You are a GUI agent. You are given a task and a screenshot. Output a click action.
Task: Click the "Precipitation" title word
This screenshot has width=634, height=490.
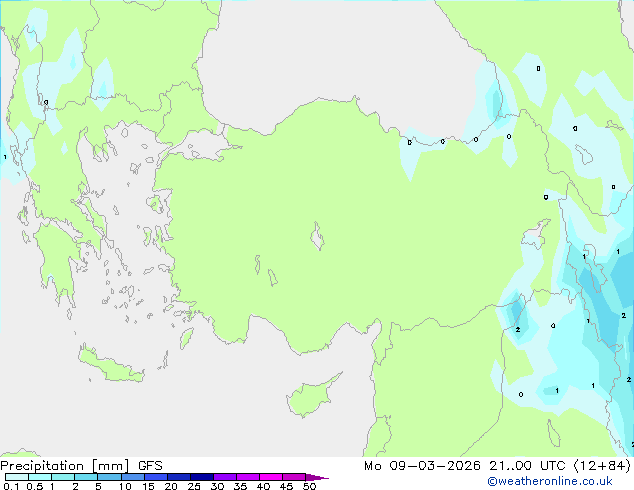tap(42, 466)
